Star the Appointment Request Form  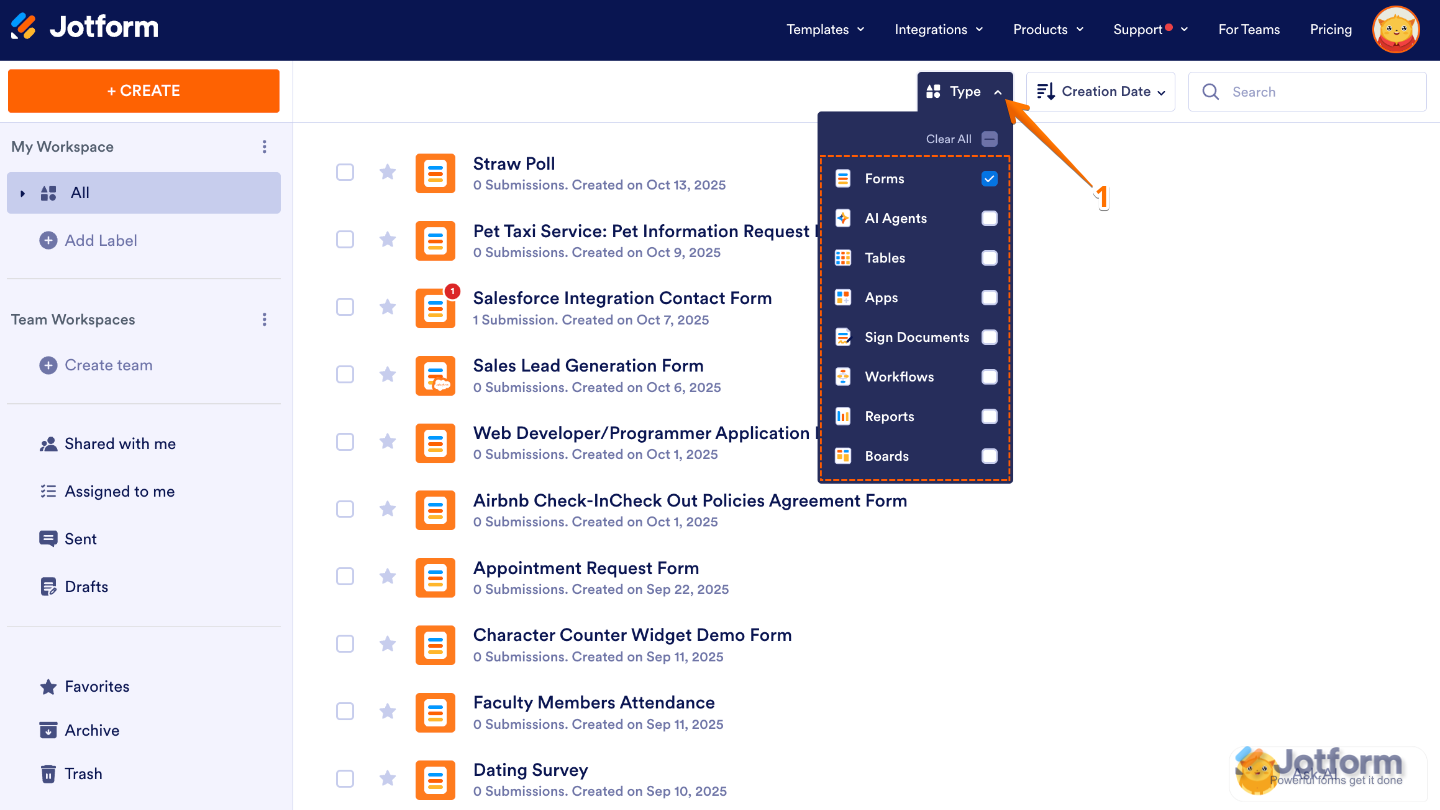[x=388, y=576]
